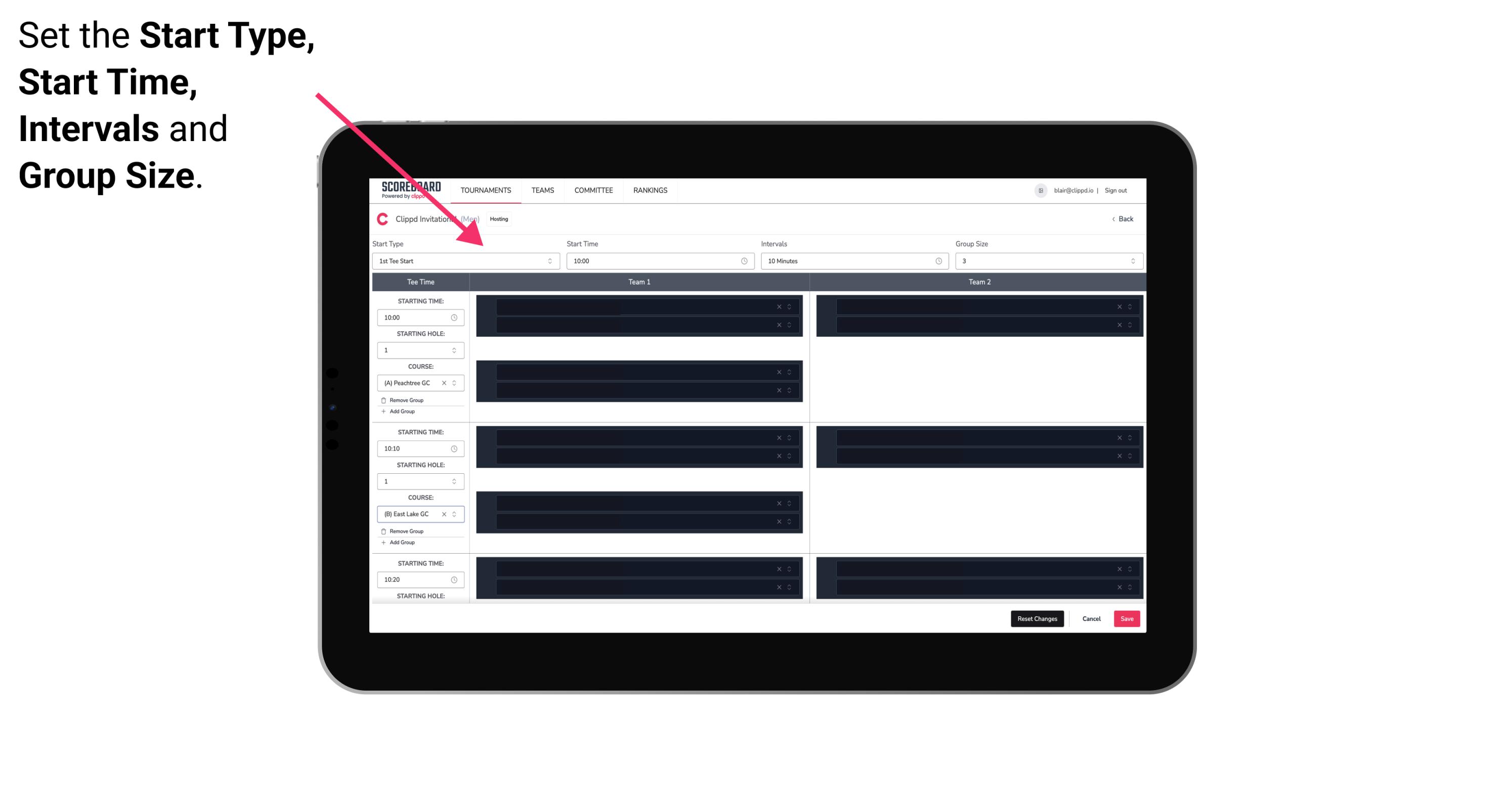Click the Reset Changes button

click(x=1036, y=618)
